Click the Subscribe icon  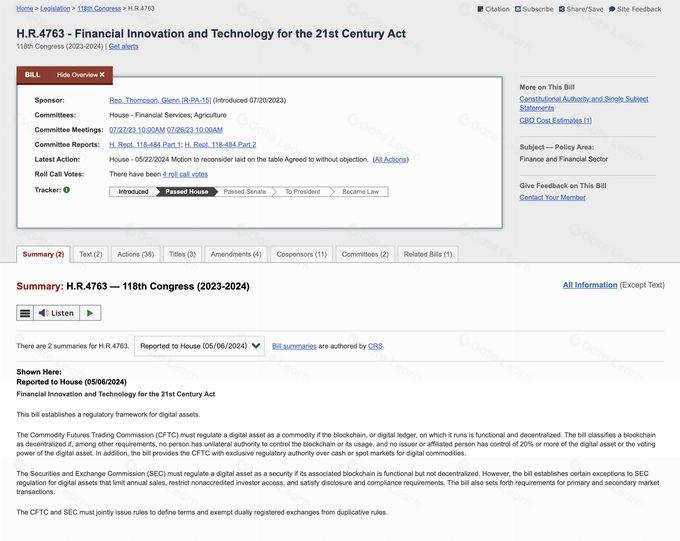pyautogui.click(x=518, y=9)
